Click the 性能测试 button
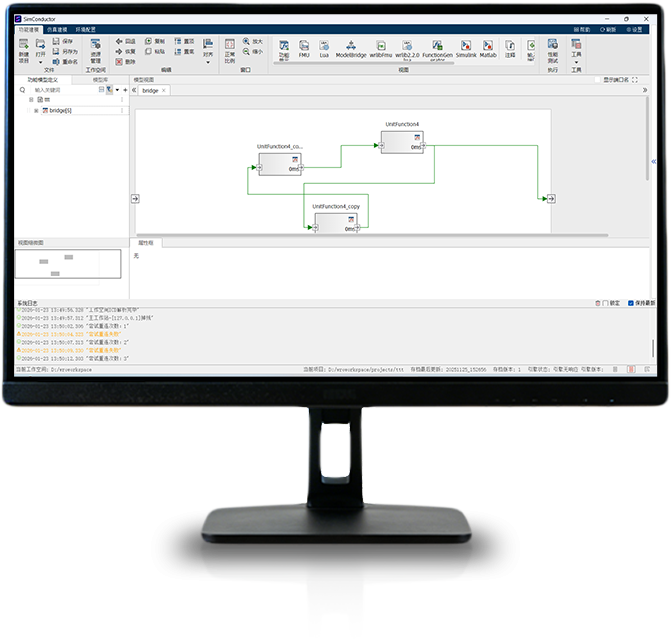 click(x=553, y=48)
